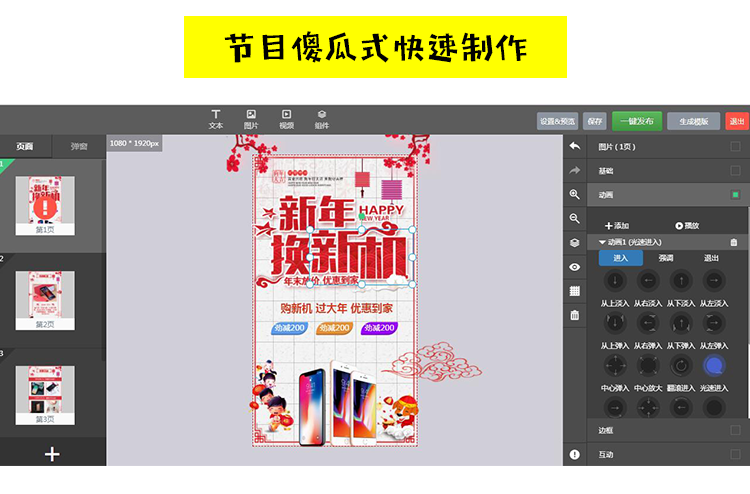Viewport: 750px width, 494px height.
Task: Delete animation 动画1 with its trash icon
Action: [x=734, y=242]
